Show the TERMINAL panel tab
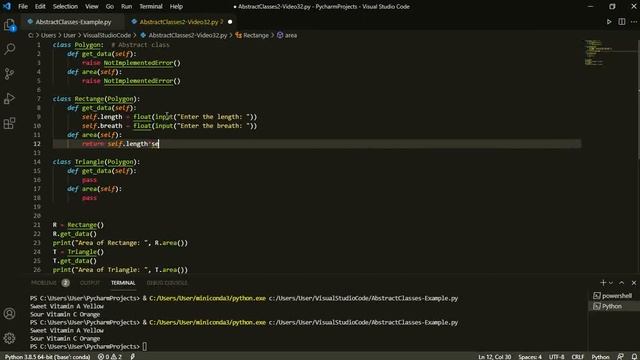This screenshot has height=360, width=640. [x=123, y=282]
